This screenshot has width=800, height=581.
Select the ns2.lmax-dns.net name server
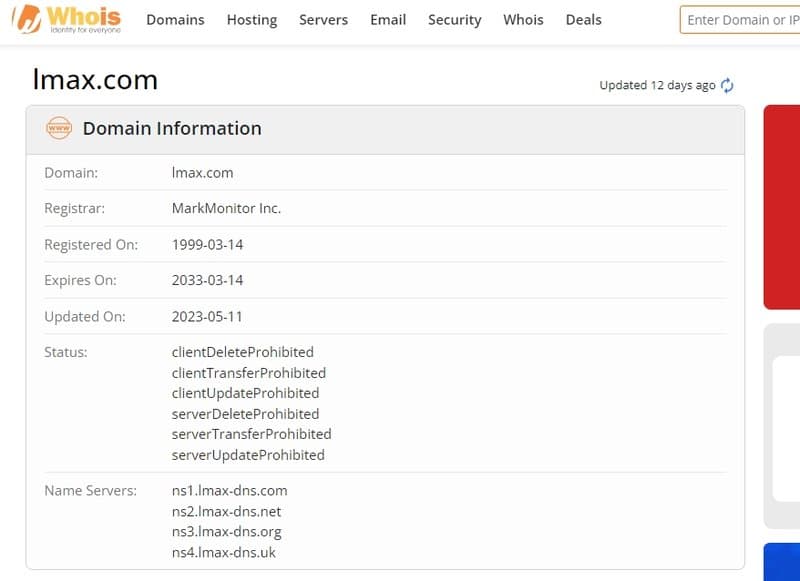click(x=227, y=511)
